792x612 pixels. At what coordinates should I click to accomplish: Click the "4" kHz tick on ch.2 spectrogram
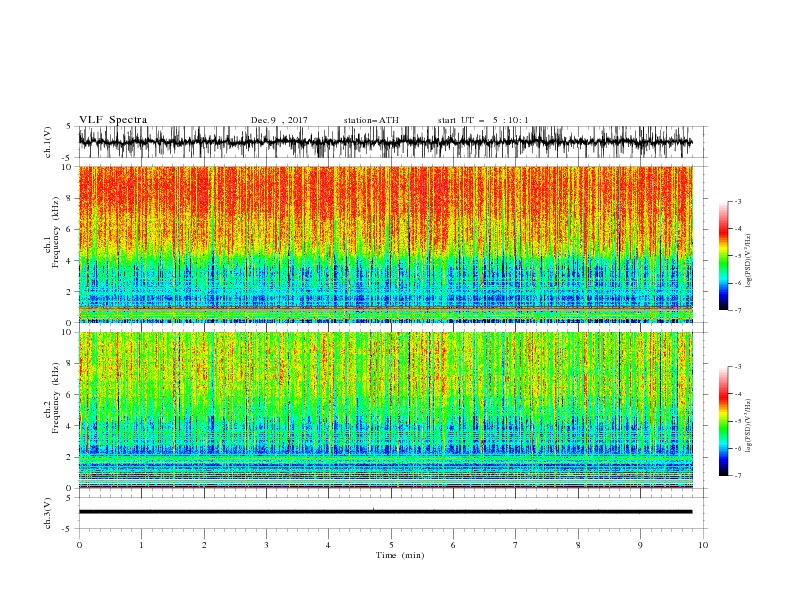coord(69,426)
